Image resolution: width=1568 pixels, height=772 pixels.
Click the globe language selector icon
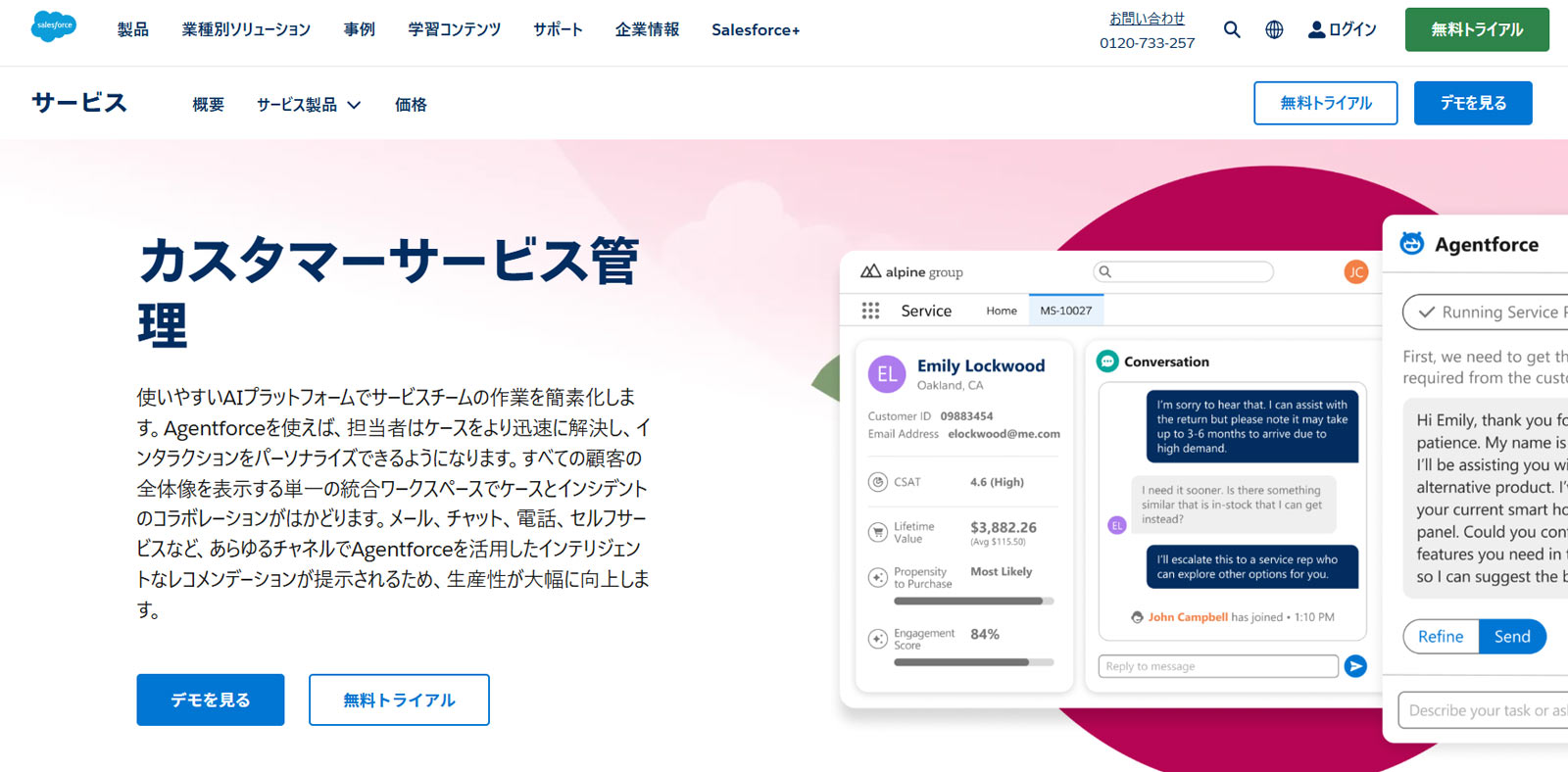1274,29
